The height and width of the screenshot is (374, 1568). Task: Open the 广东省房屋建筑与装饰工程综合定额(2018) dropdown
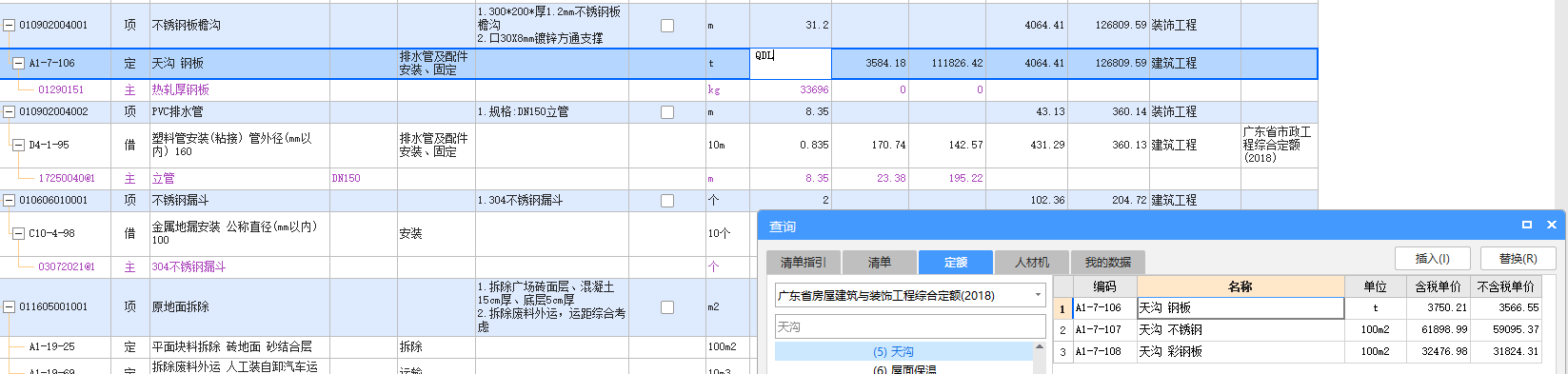point(1038,296)
